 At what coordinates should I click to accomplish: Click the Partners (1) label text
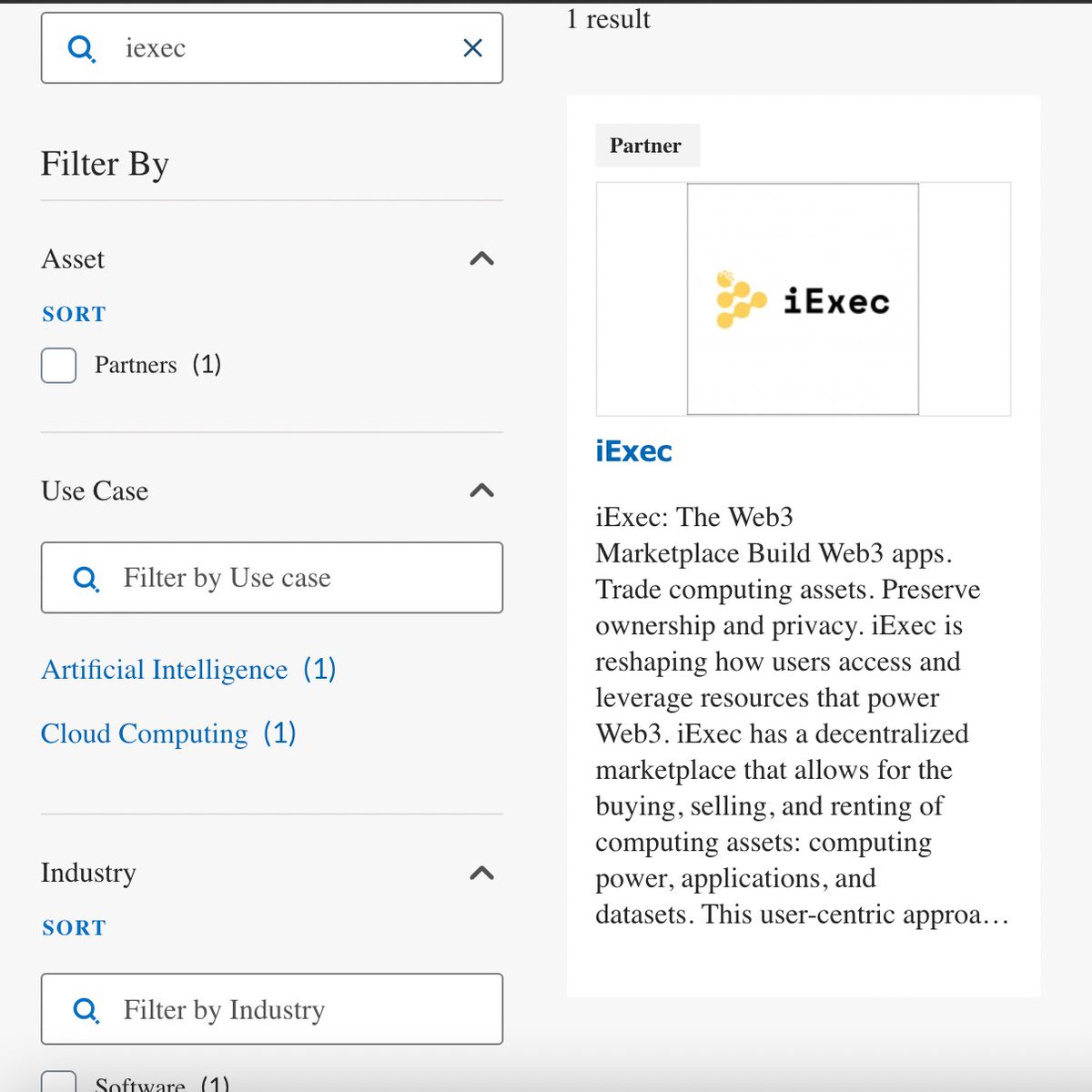158,365
